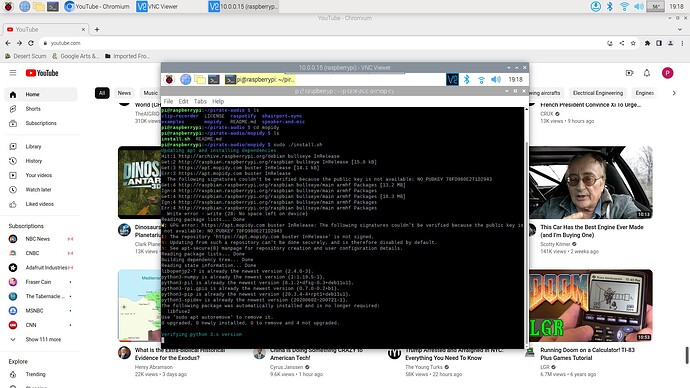Open Google Arts & Culture bookmark
690x388 pixels.
pos(75,56)
